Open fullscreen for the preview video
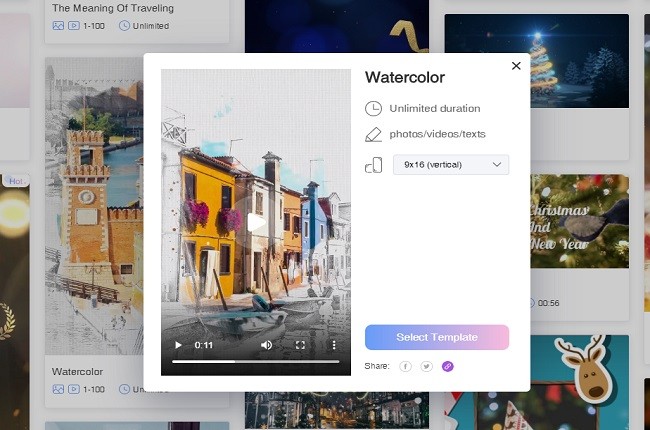Screen dimensions: 650x430 pyautogui.click(x=300, y=345)
